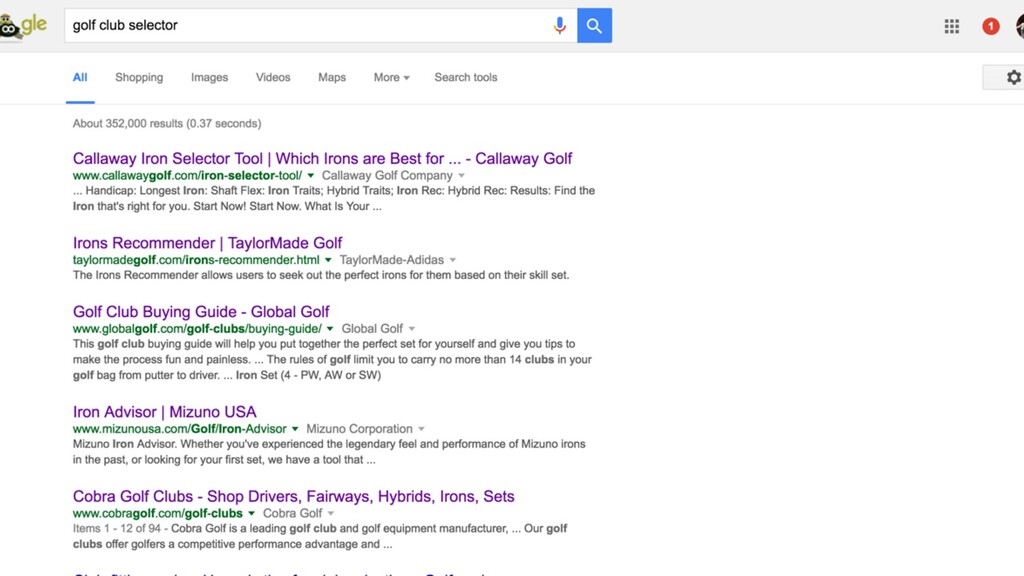
Task: Open the red notifications badge
Action: click(x=990, y=26)
